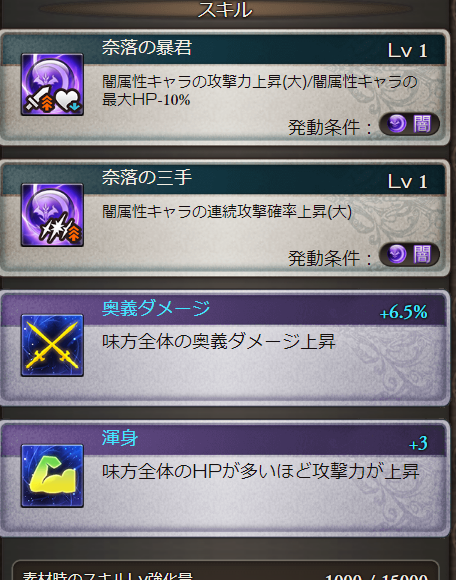Click the +6.5% bonus value
456x580 pixels.
[403, 313]
